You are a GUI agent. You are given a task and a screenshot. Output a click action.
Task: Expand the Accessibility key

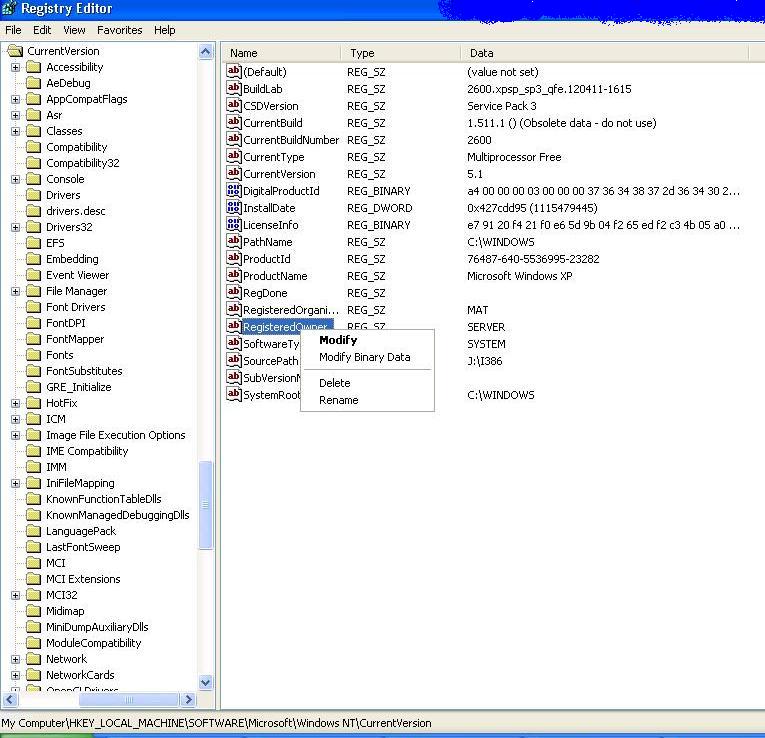tap(16, 67)
